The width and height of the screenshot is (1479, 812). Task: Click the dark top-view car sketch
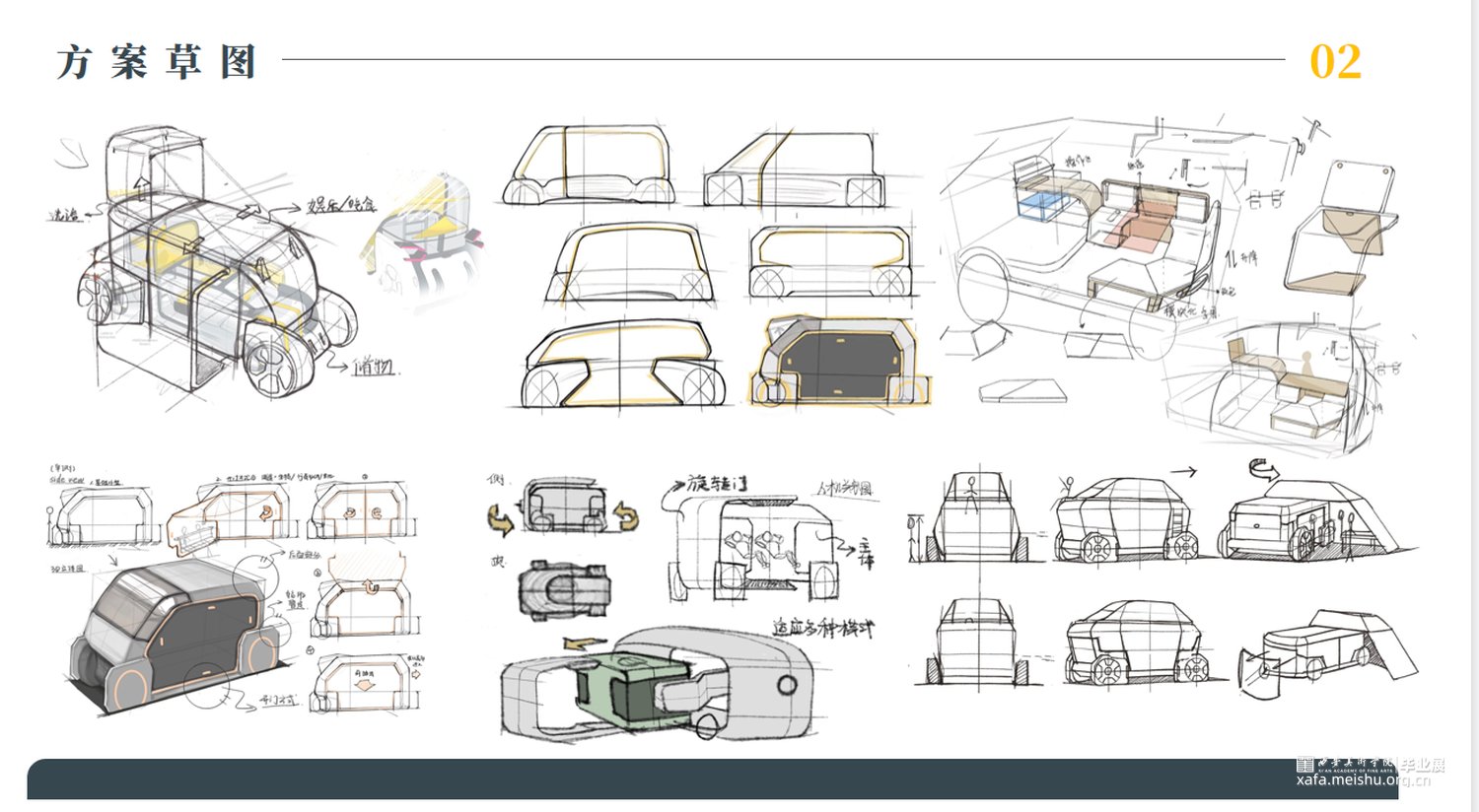tap(564, 591)
